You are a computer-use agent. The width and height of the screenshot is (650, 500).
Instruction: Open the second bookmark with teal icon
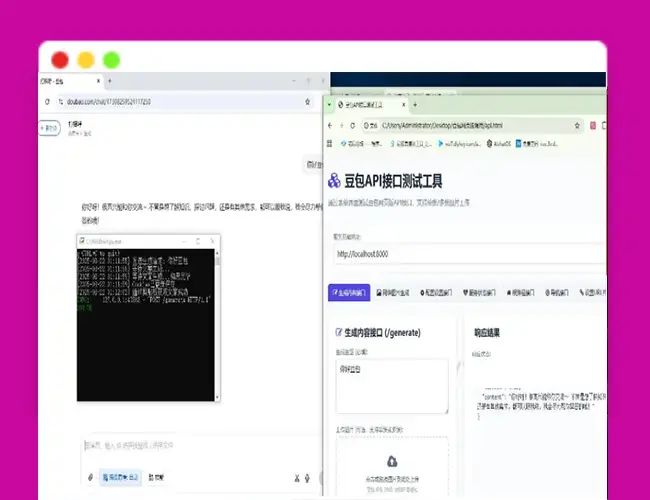[411, 143]
